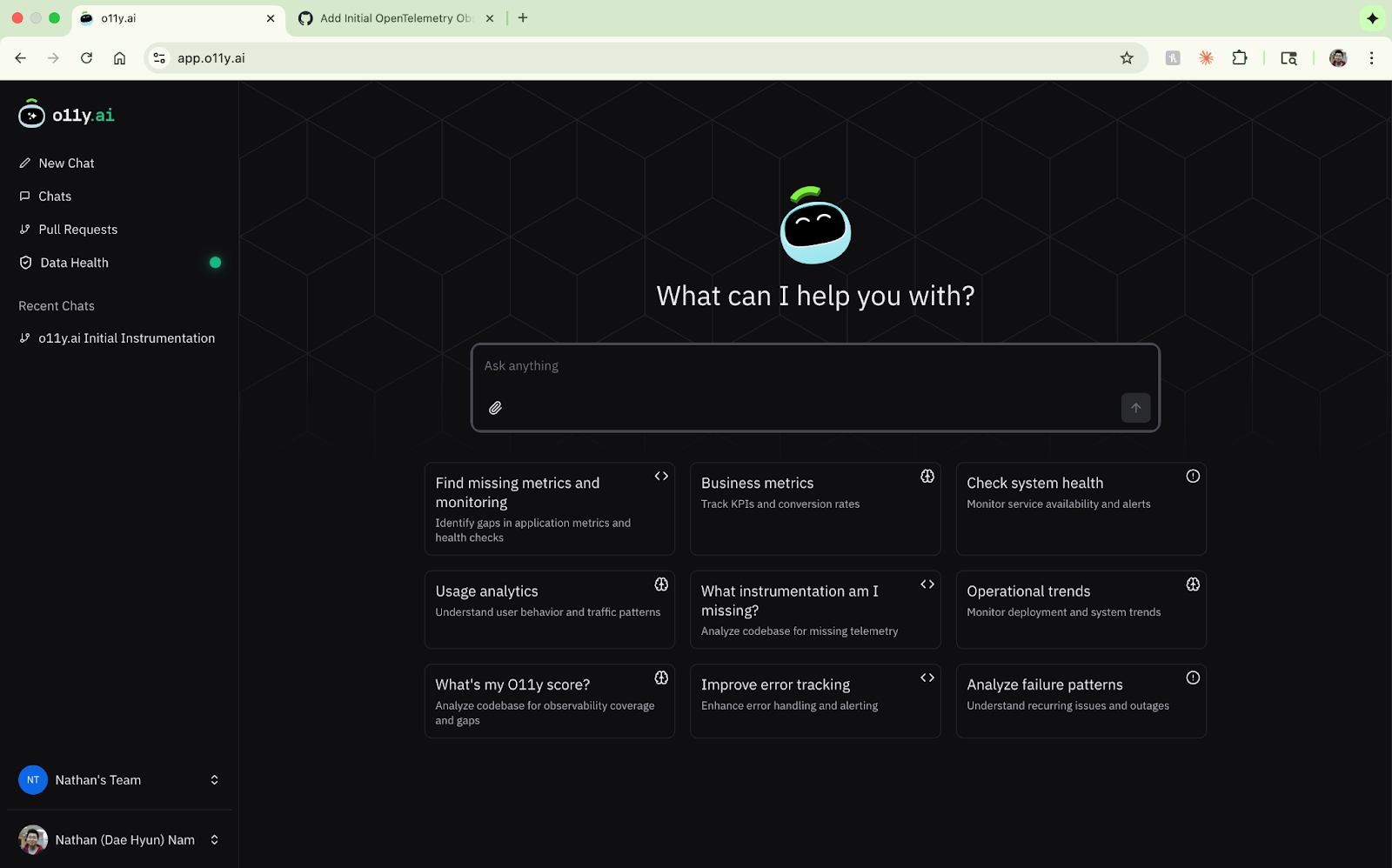
Task: Select What instrumentation am I missing card
Action: tap(815, 610)
